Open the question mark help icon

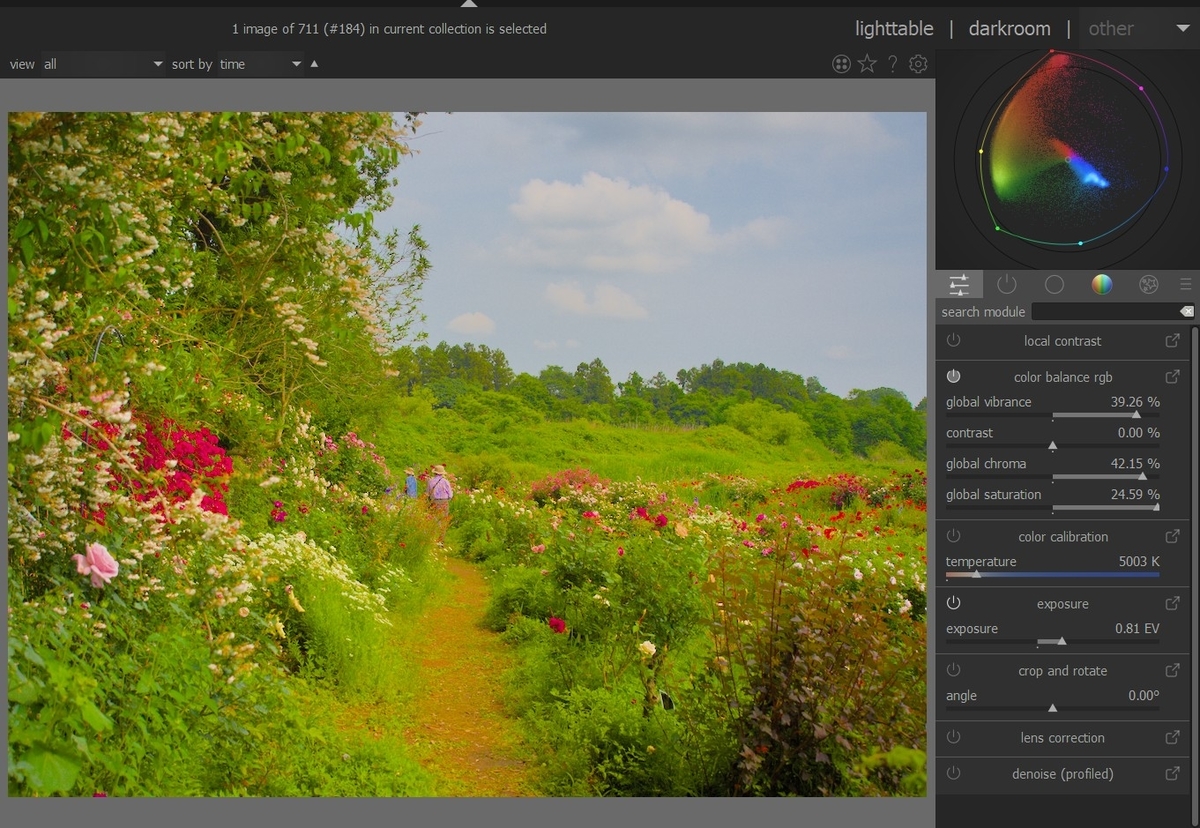(x=893, y=64)
